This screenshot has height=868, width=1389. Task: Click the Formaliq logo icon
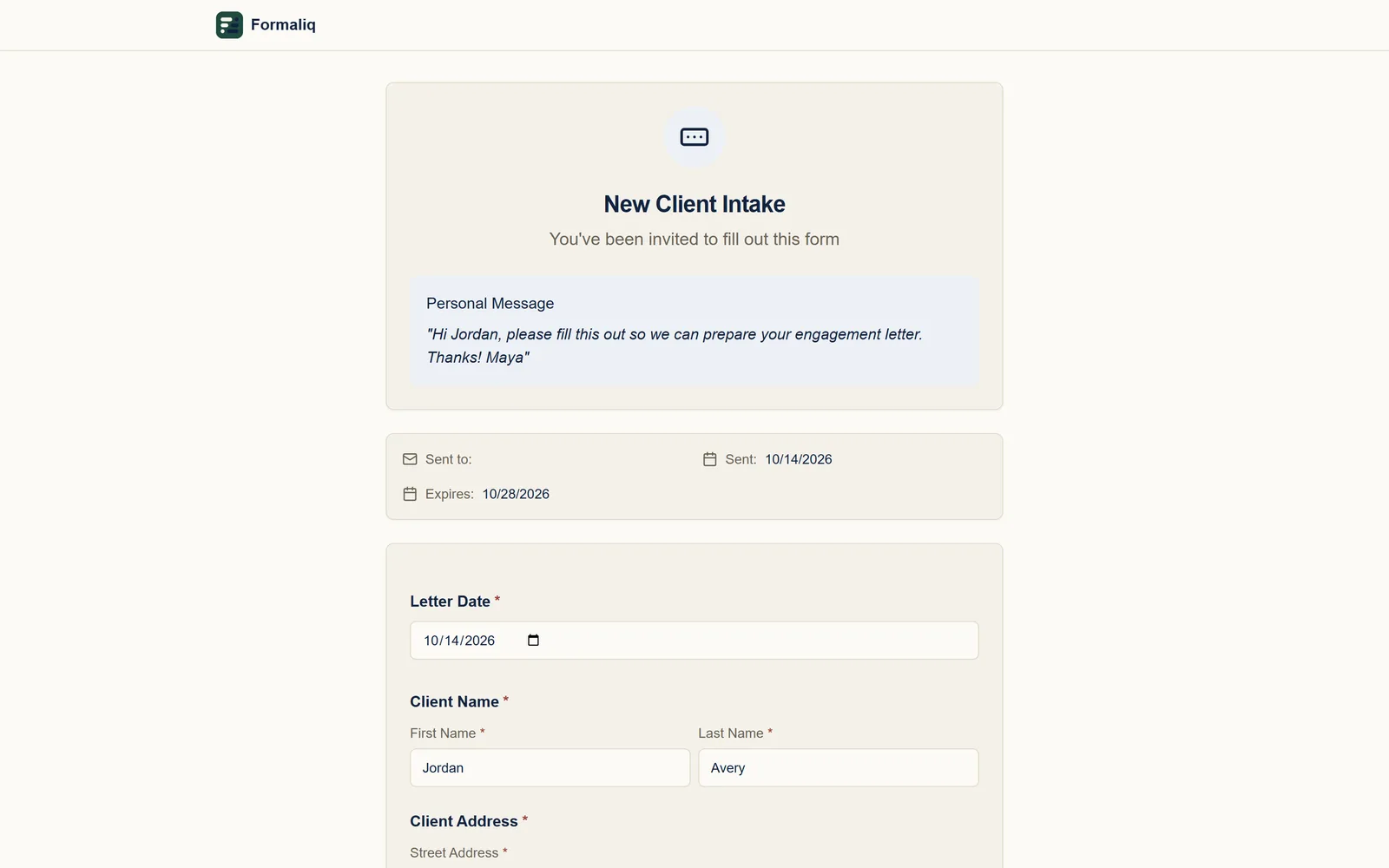pyautogui.click(x=229, y=25)
